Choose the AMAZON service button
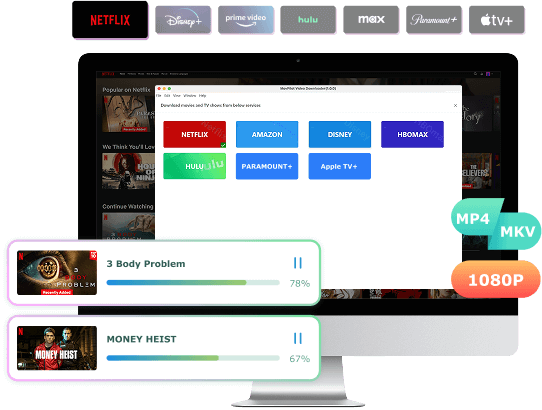Viewport: 542px width, 410px height. pos(267,134)
